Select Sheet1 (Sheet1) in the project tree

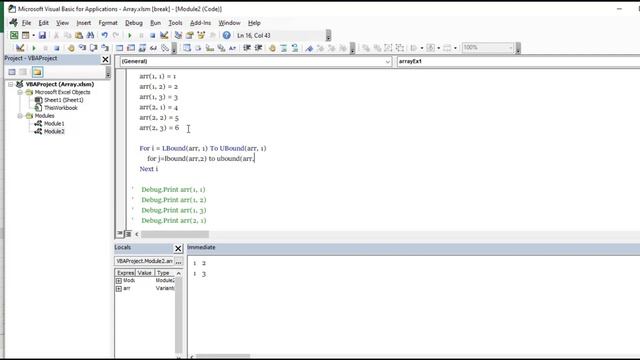[64, 100]
